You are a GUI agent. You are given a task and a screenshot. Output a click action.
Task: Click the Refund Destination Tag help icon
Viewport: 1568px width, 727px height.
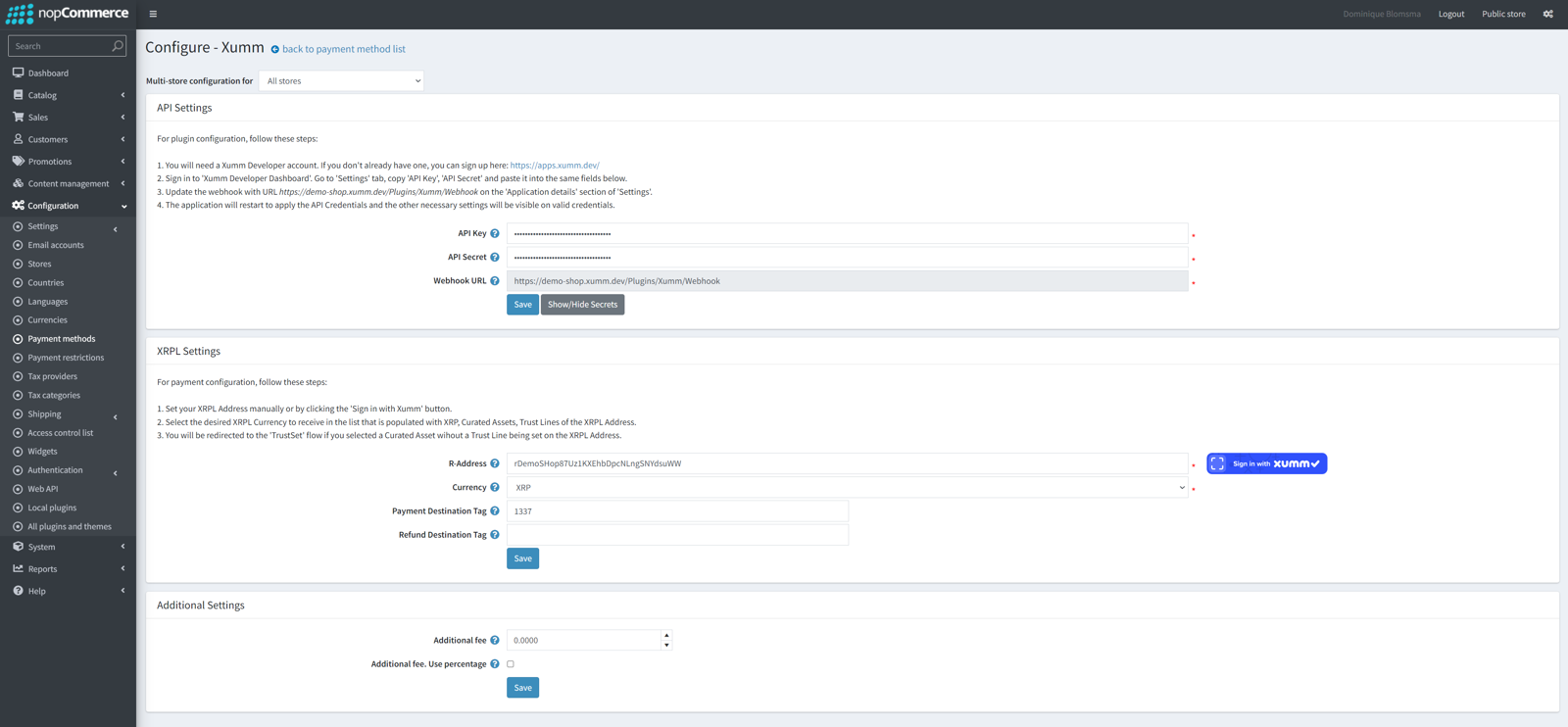pos(495,535)
